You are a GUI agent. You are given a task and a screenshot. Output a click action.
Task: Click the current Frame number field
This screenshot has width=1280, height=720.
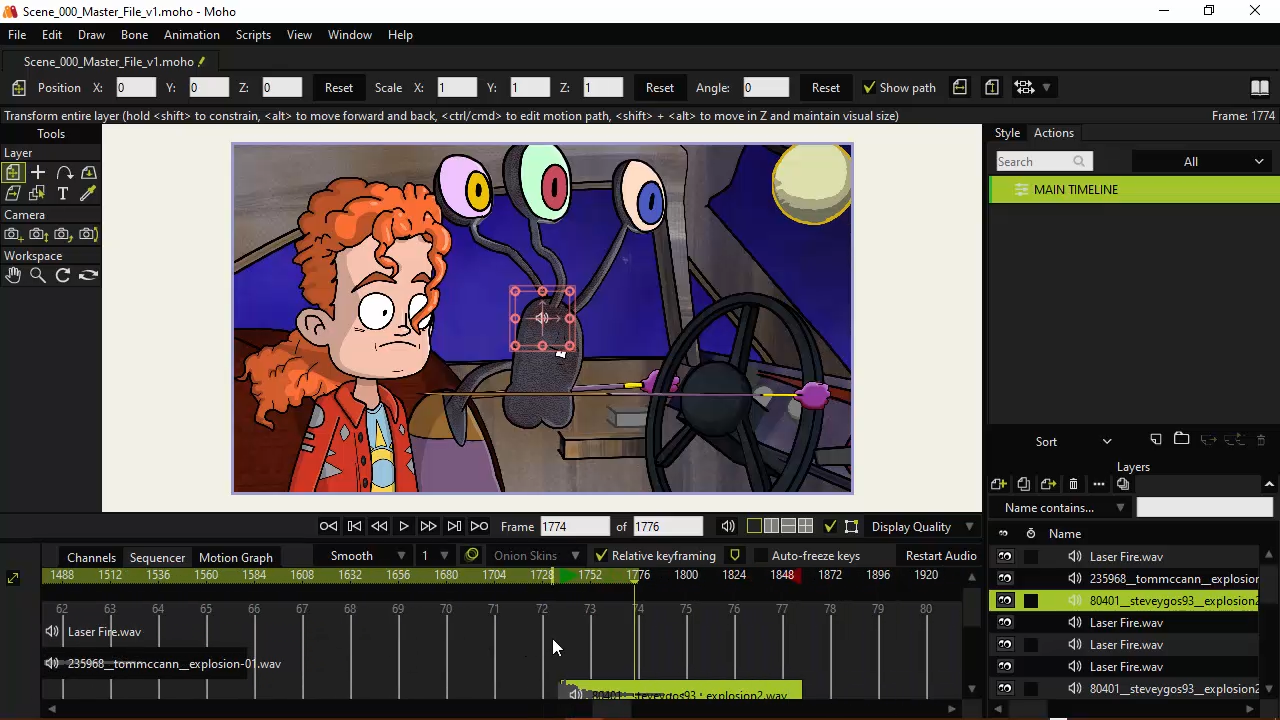574,527
